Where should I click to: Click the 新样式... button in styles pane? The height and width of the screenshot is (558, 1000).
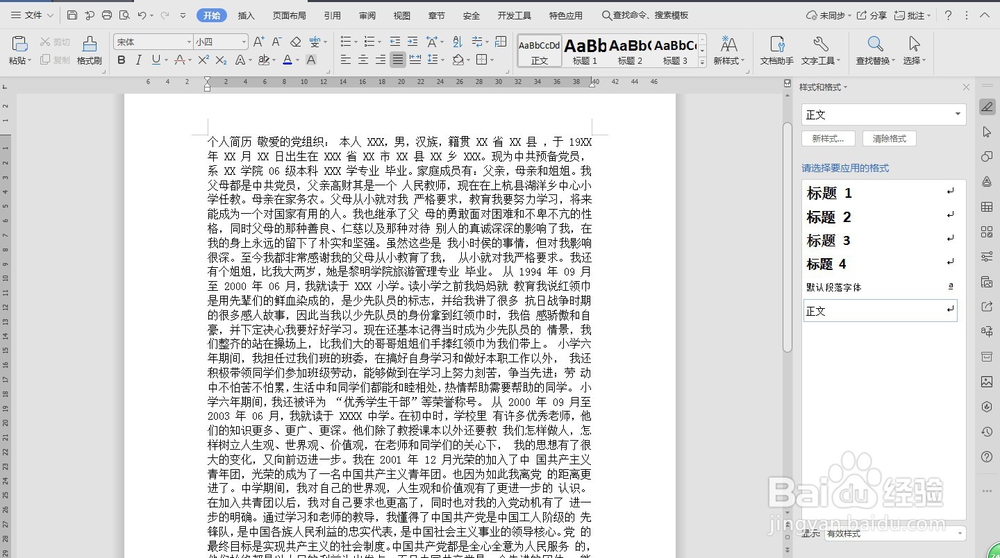pos(828,138)
